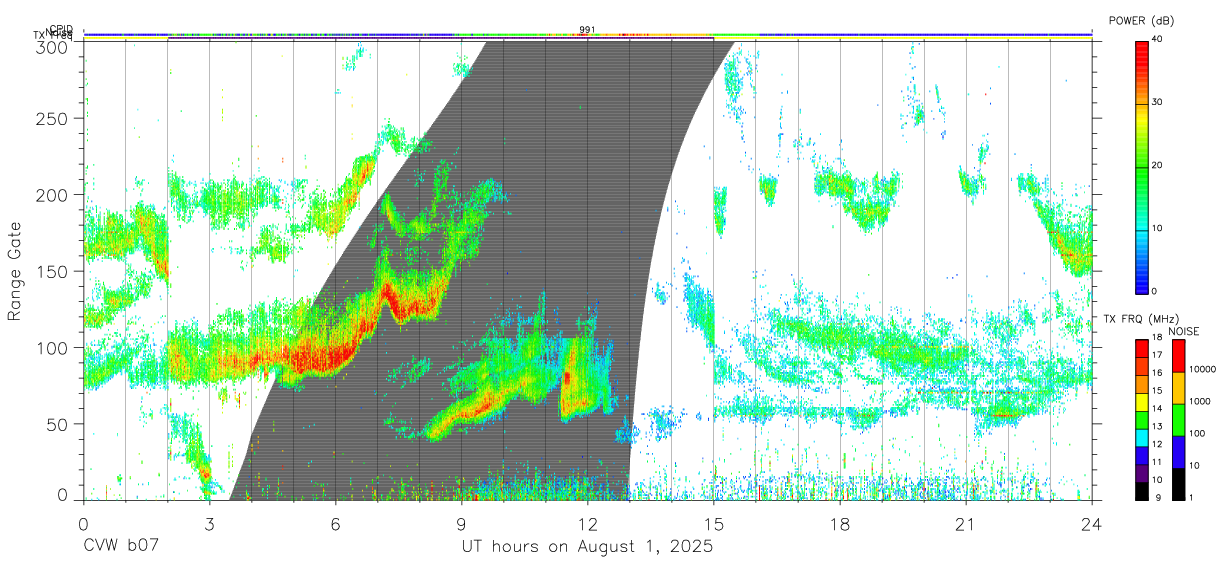Click 'UT hours on August 1, 2025' axis title
This screenshot has width=1228, height=567.
tap(587, 547)
